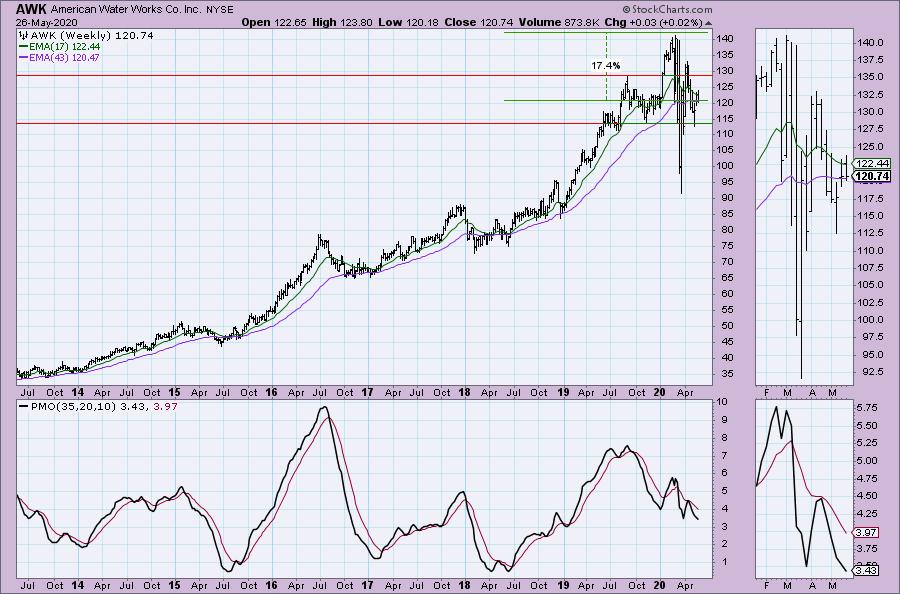Viewport: 900px width, 594px height.
Task: Click the AWK ticker symbol title
Action: click(x=32, y=9)
